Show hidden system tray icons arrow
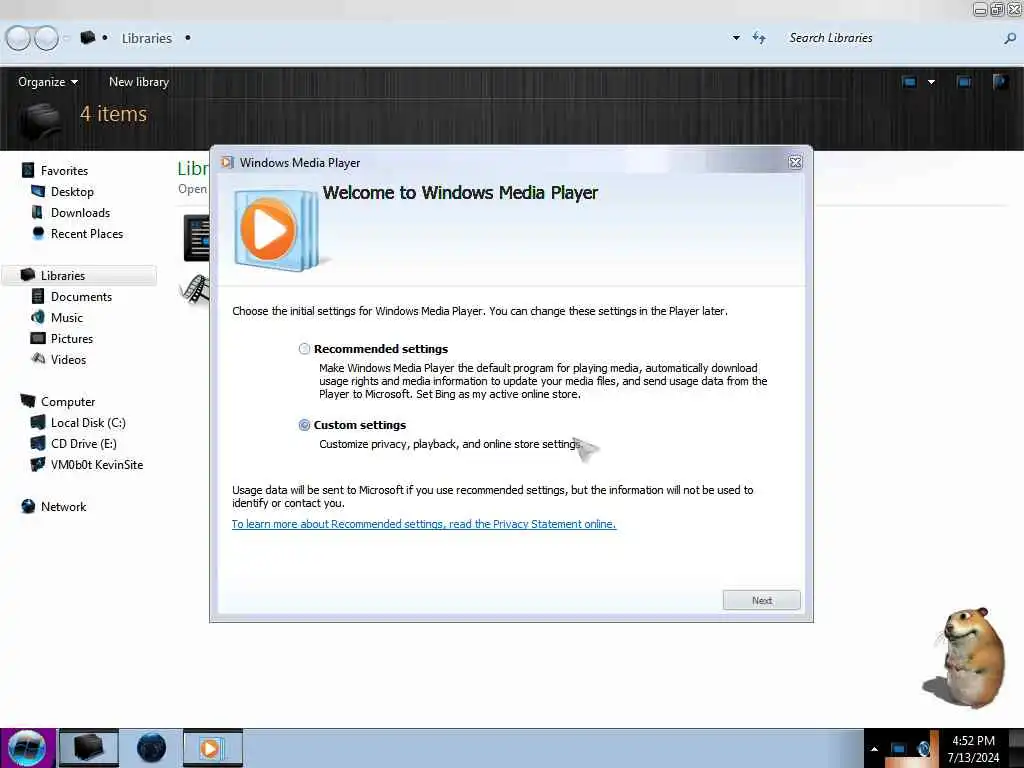 coord(874,749)
